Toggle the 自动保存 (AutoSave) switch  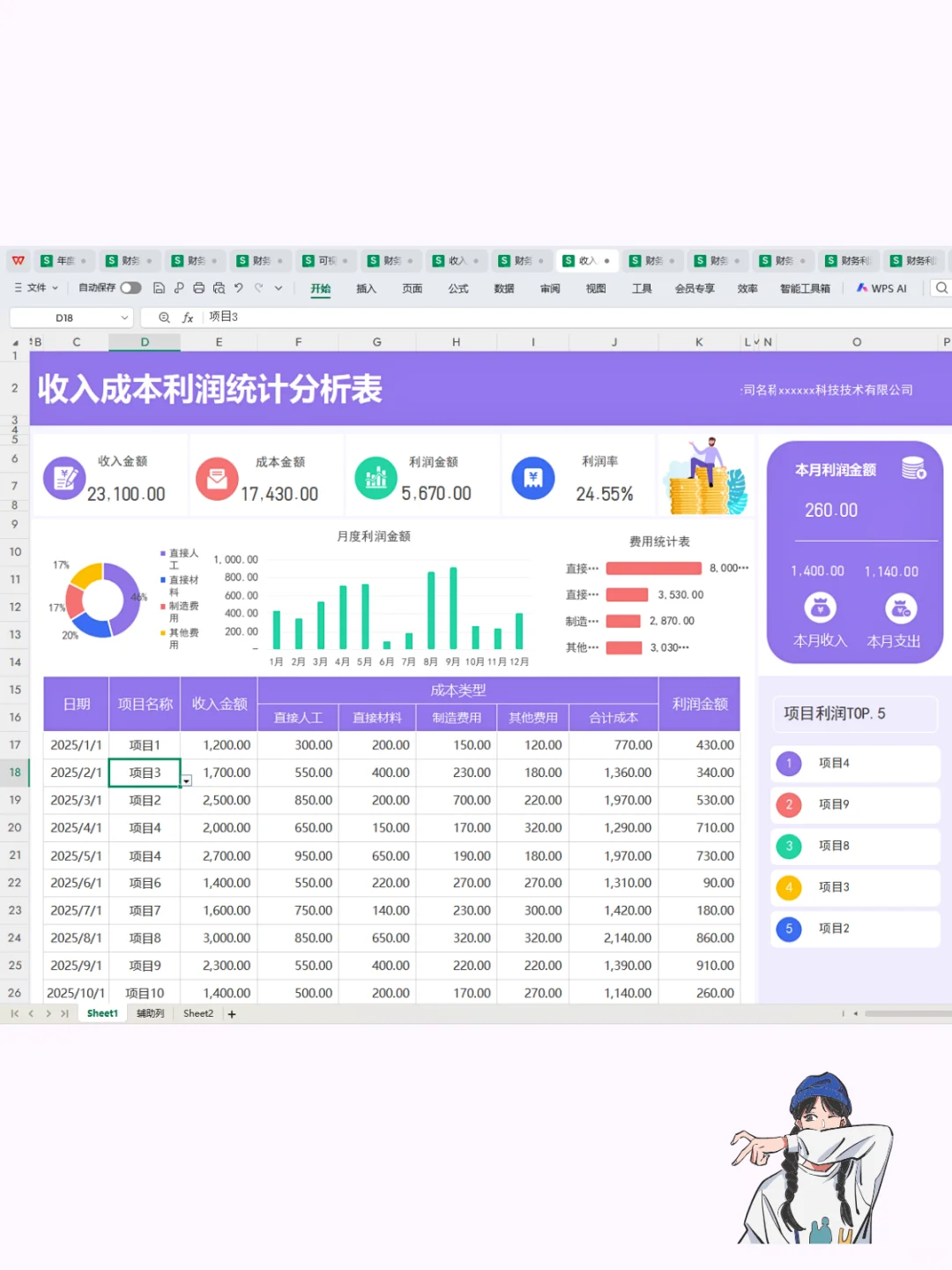point(130,288)
